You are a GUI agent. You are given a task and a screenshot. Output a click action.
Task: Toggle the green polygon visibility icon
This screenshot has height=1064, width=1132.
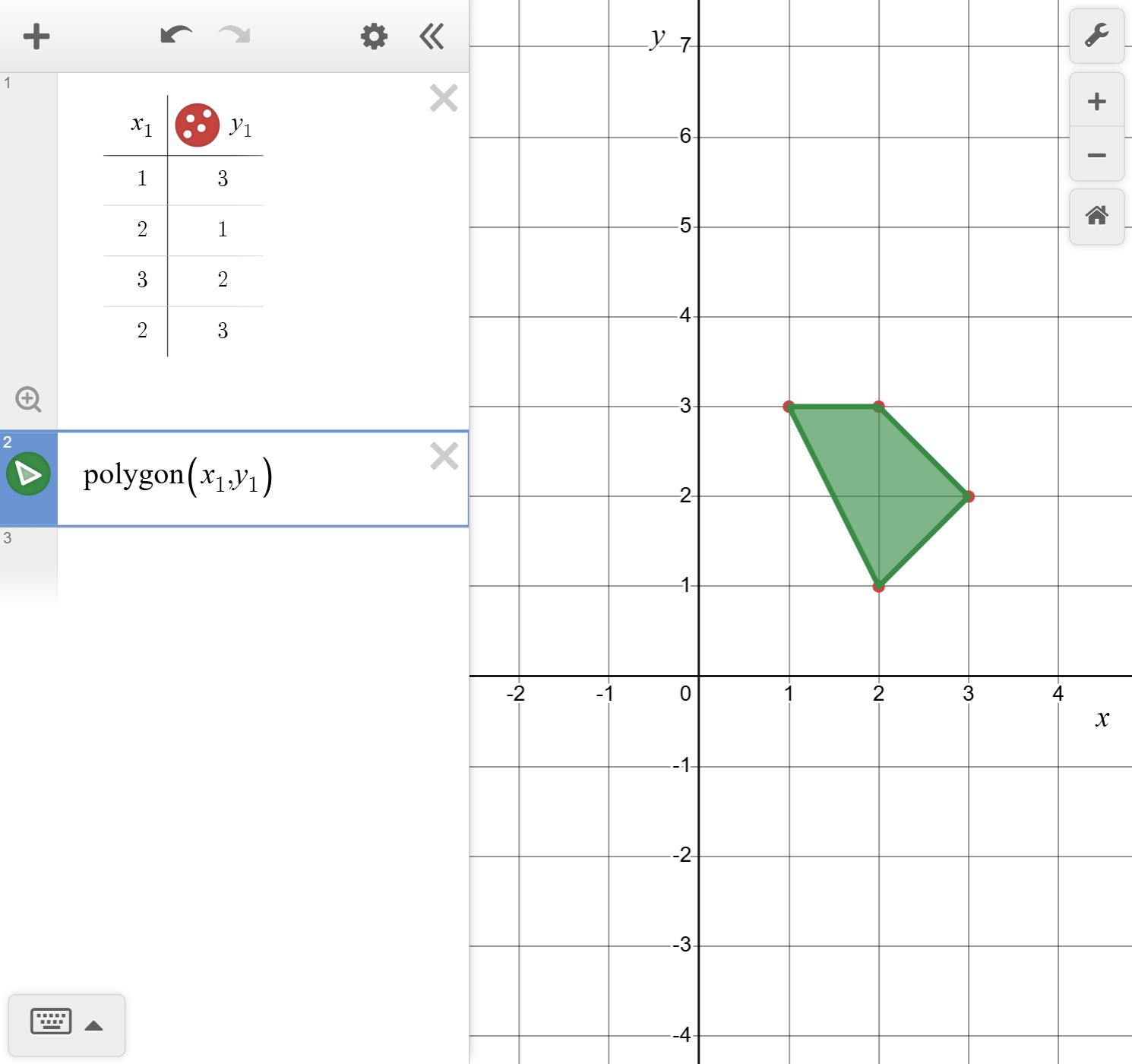[29, 473]
